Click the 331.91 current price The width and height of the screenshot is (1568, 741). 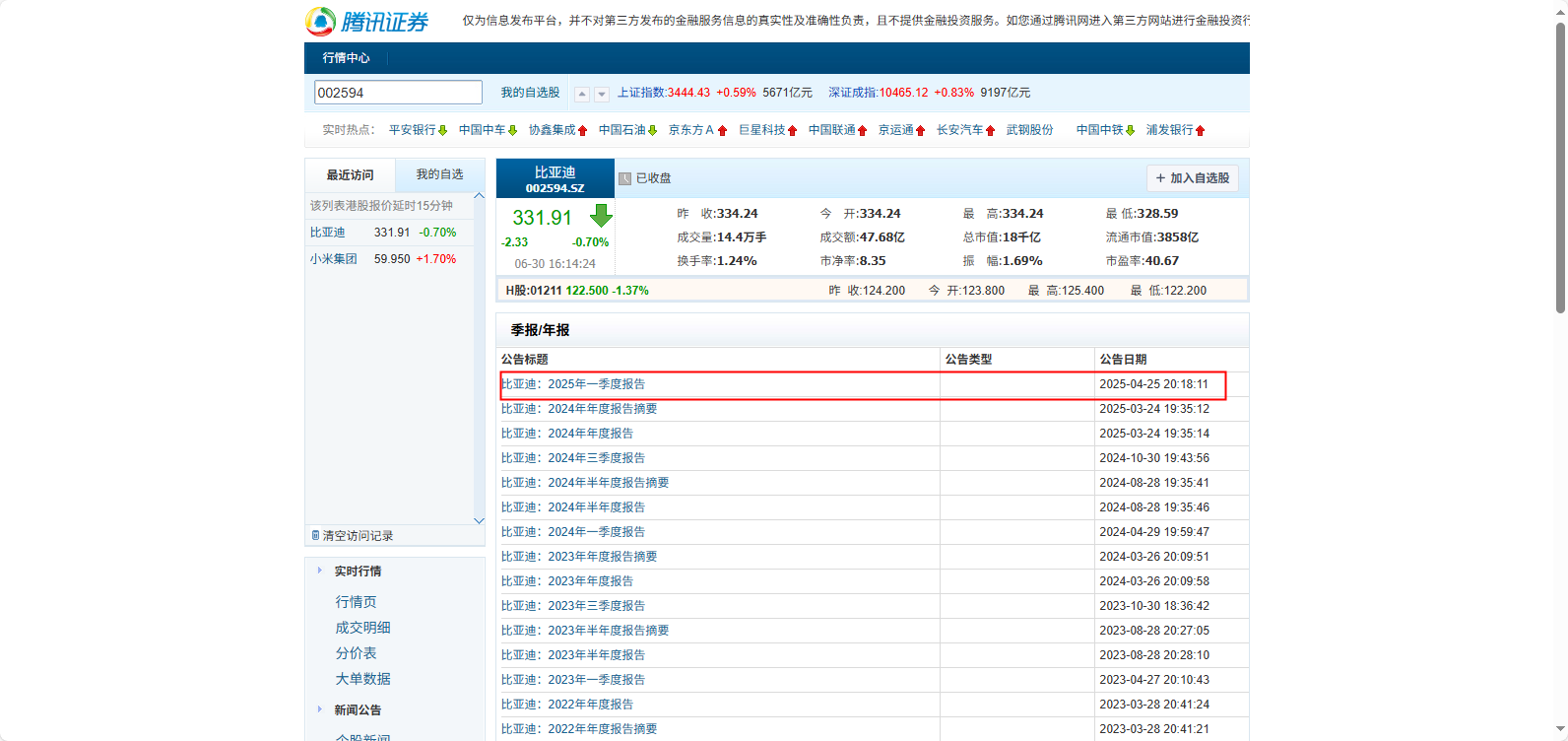tap(542, 218)
